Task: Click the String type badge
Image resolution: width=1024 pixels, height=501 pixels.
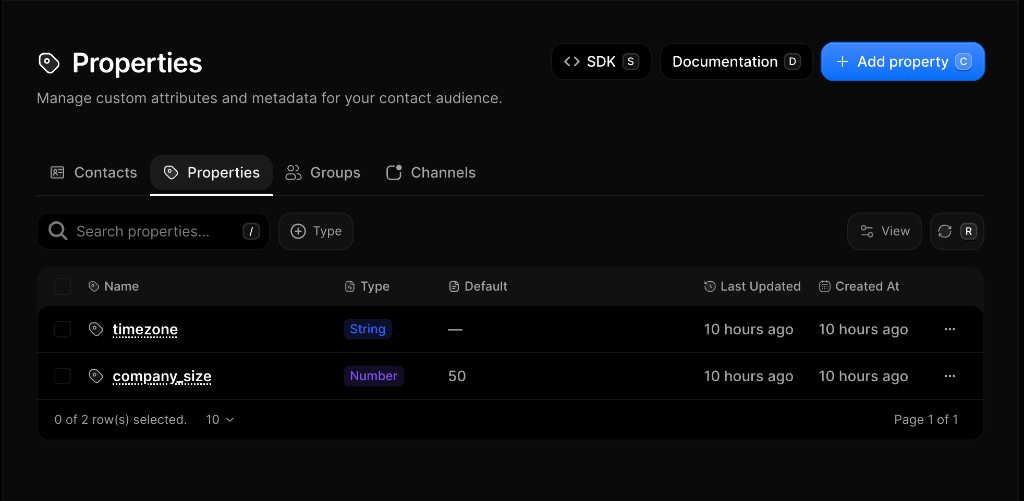Action: click(368, 329)
